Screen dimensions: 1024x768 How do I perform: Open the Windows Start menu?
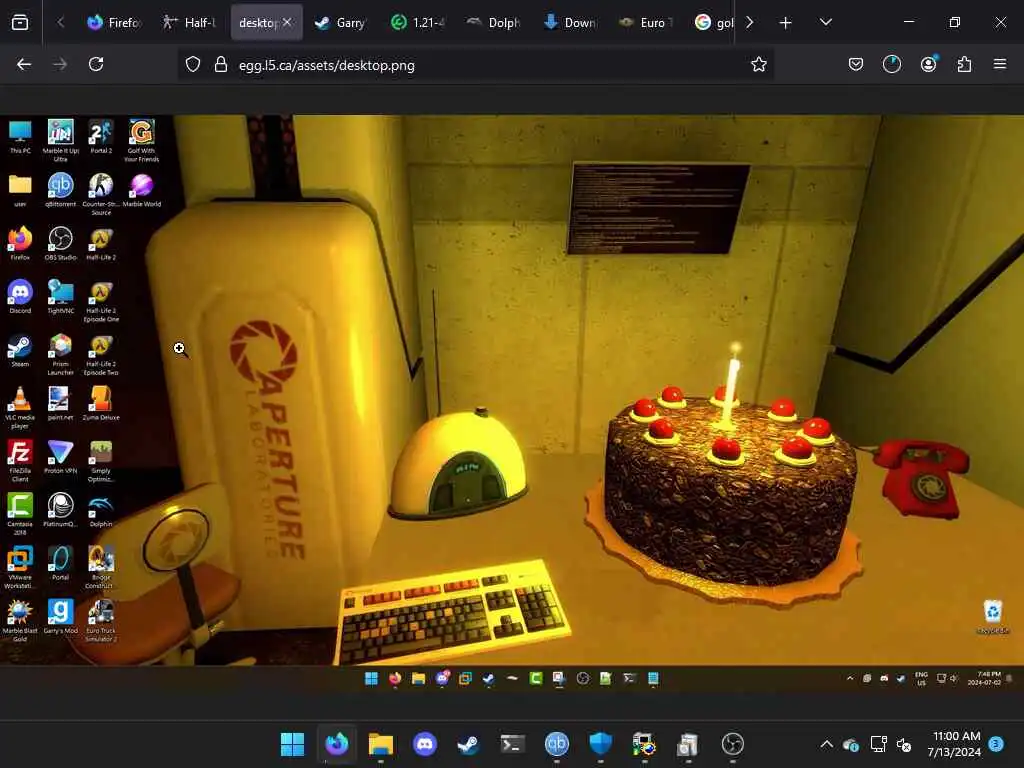pyautogui.click(x=292, y=744)
